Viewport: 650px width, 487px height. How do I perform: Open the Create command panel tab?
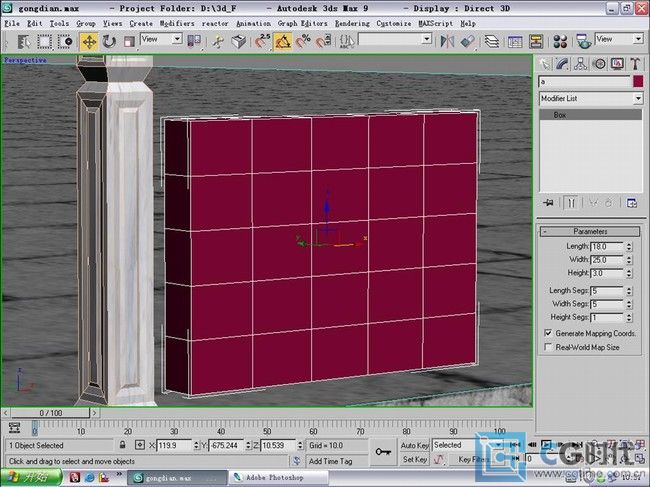point(545,64)
